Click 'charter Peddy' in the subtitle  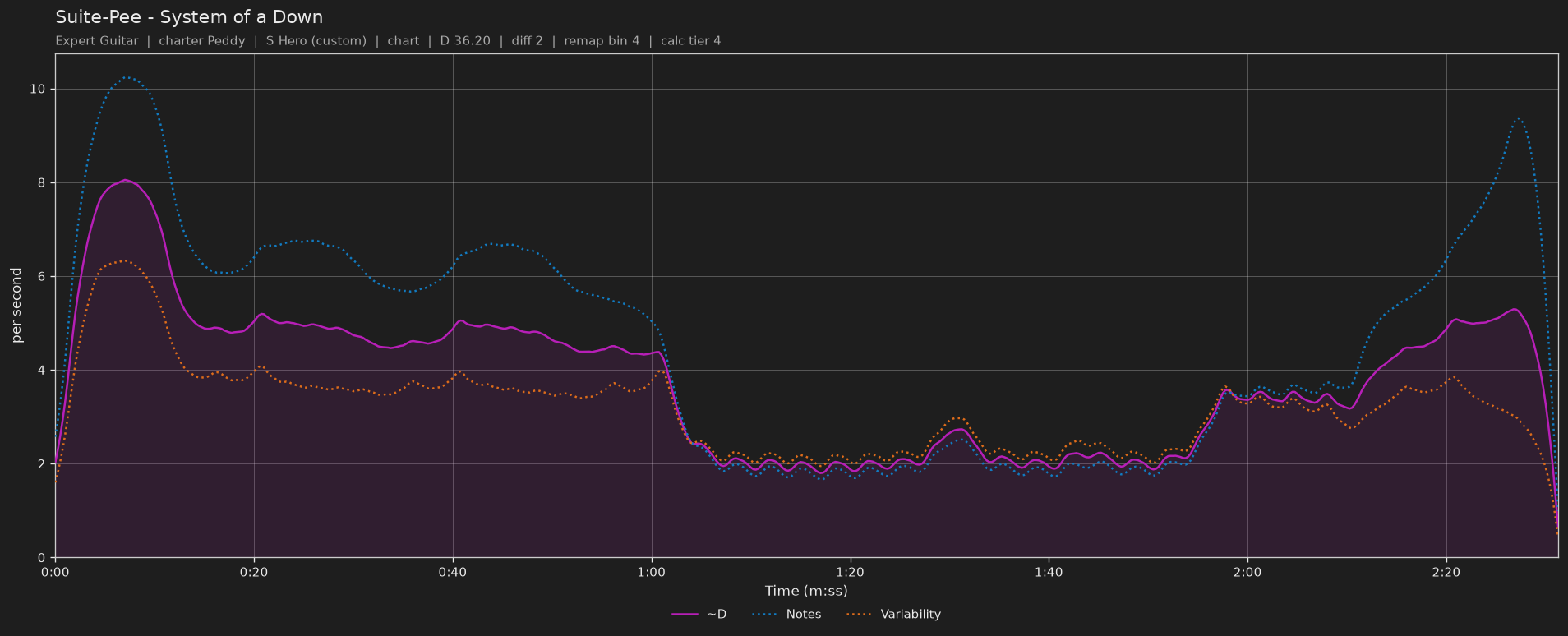coord(202,41)
